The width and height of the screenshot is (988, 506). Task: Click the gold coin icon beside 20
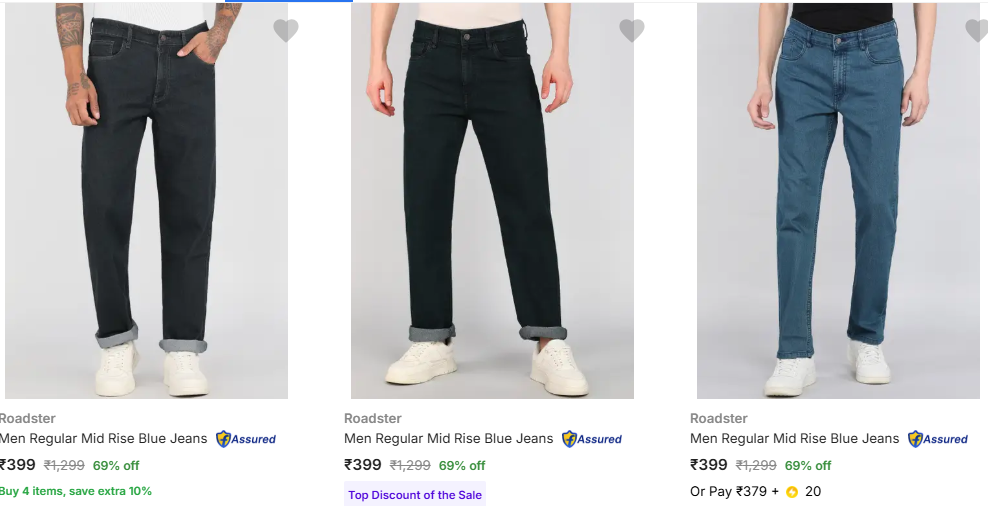792,492
